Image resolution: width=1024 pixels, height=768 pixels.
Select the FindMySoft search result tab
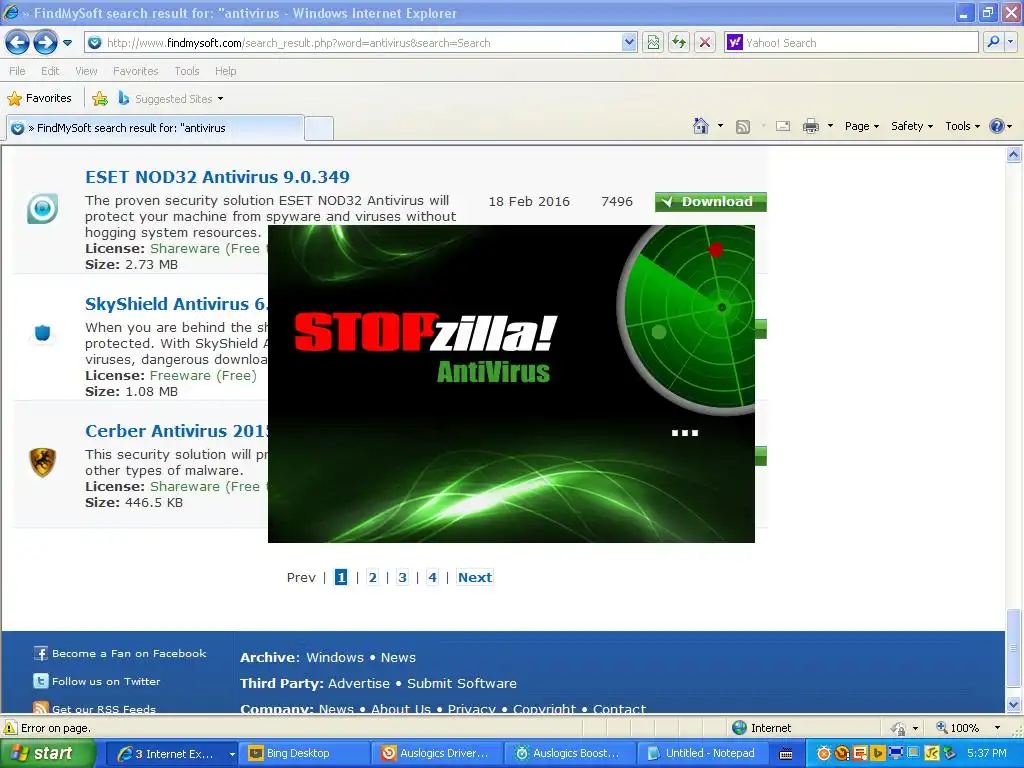(x=155, y=128)
